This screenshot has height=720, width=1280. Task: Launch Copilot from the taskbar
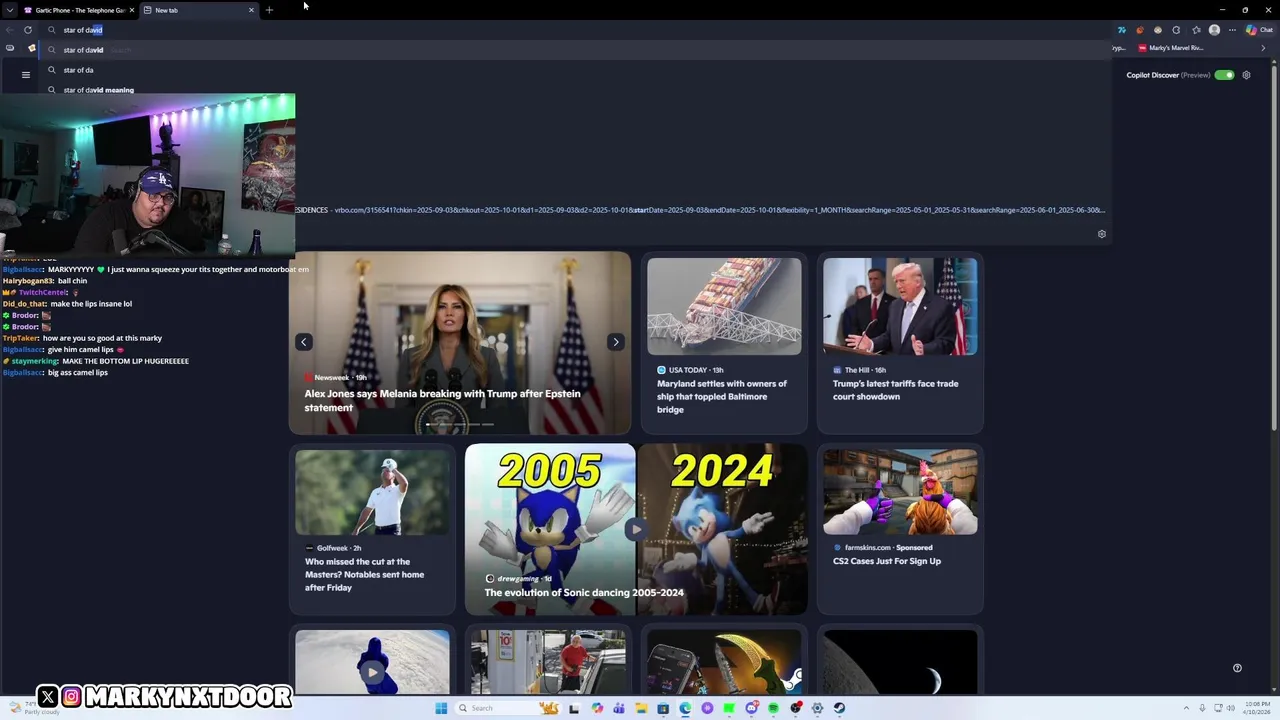597,708
